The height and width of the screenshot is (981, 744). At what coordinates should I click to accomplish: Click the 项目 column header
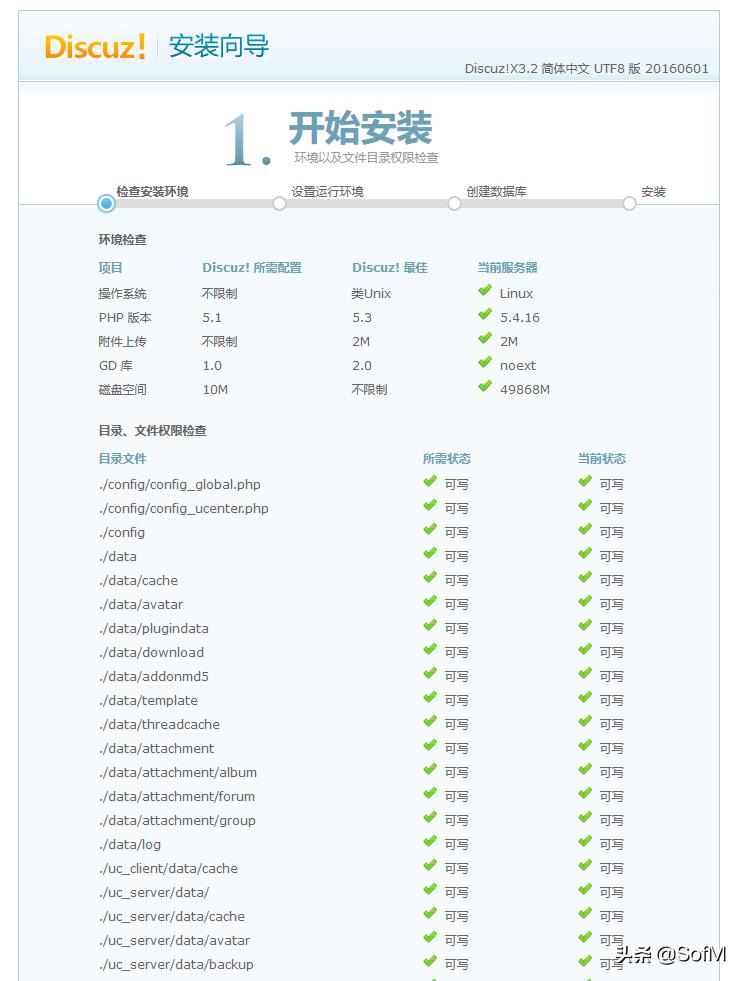coord(111,268)
